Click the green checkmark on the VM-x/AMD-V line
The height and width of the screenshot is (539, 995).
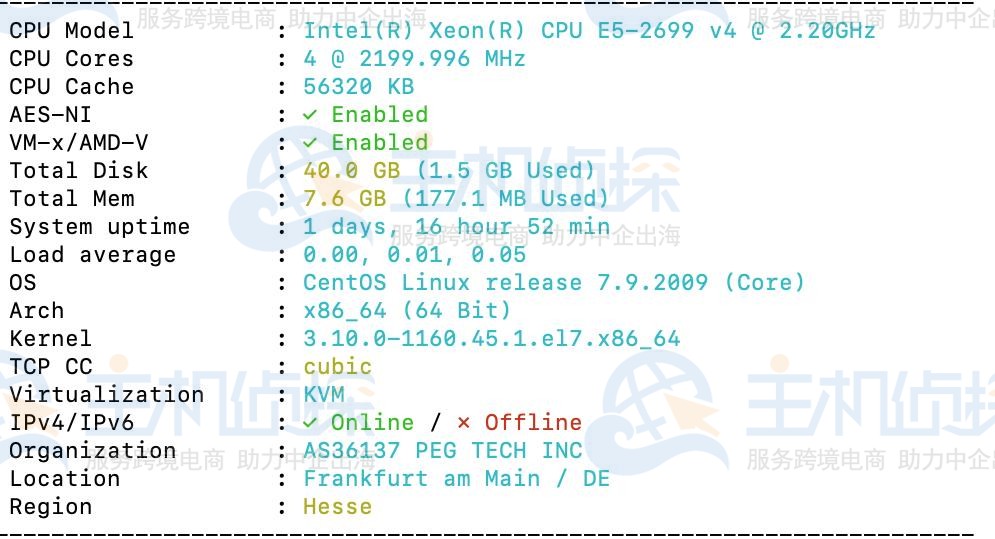(310, 143)
